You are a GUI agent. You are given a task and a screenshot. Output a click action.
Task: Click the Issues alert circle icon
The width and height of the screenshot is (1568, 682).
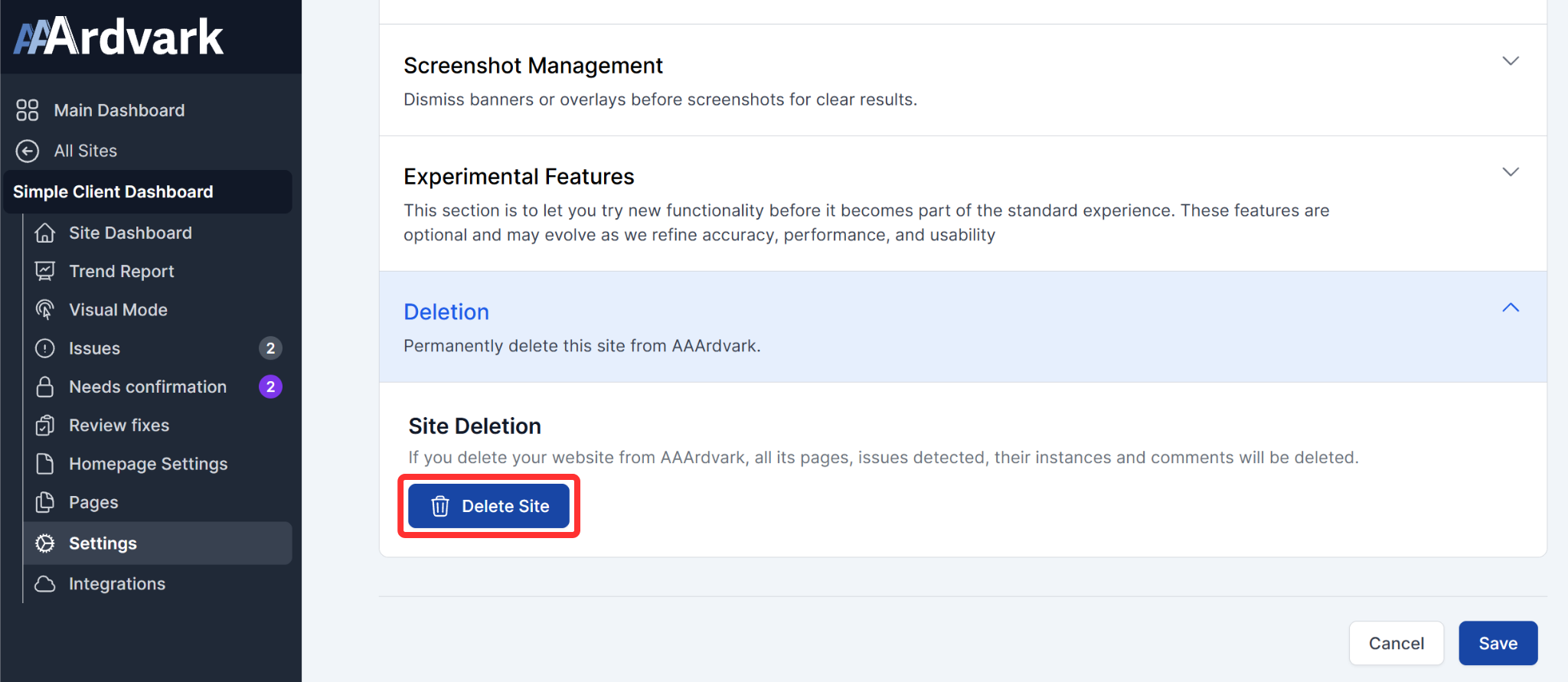coord(45,348)
